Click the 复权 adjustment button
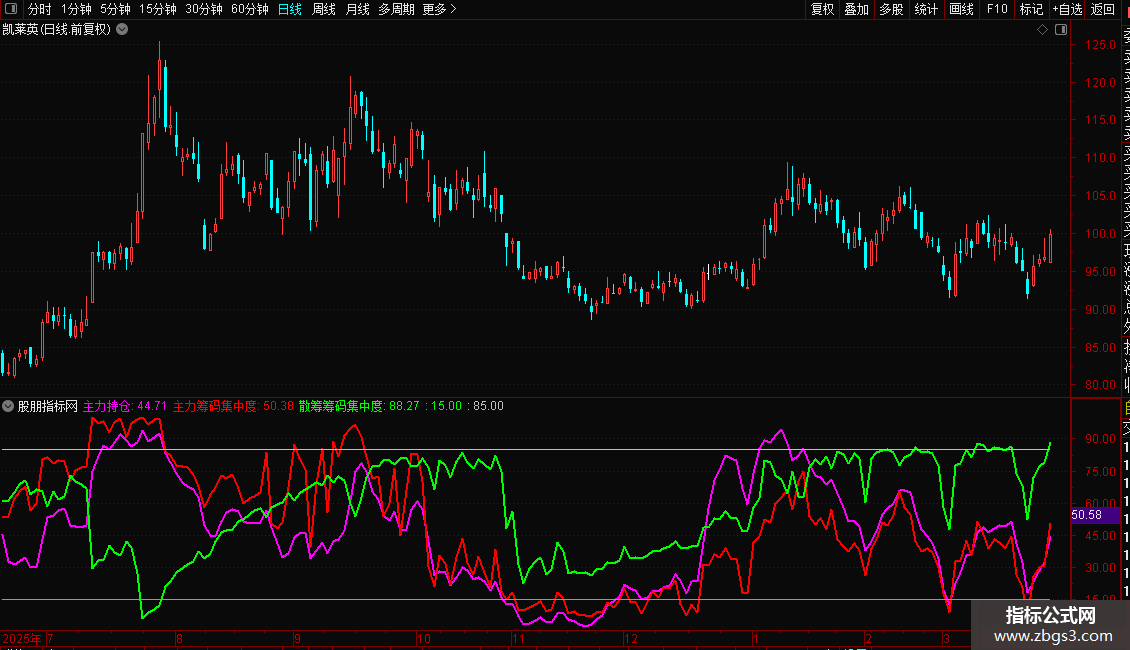The height and width of the screenshot is (650, 1130). point(822,9)
